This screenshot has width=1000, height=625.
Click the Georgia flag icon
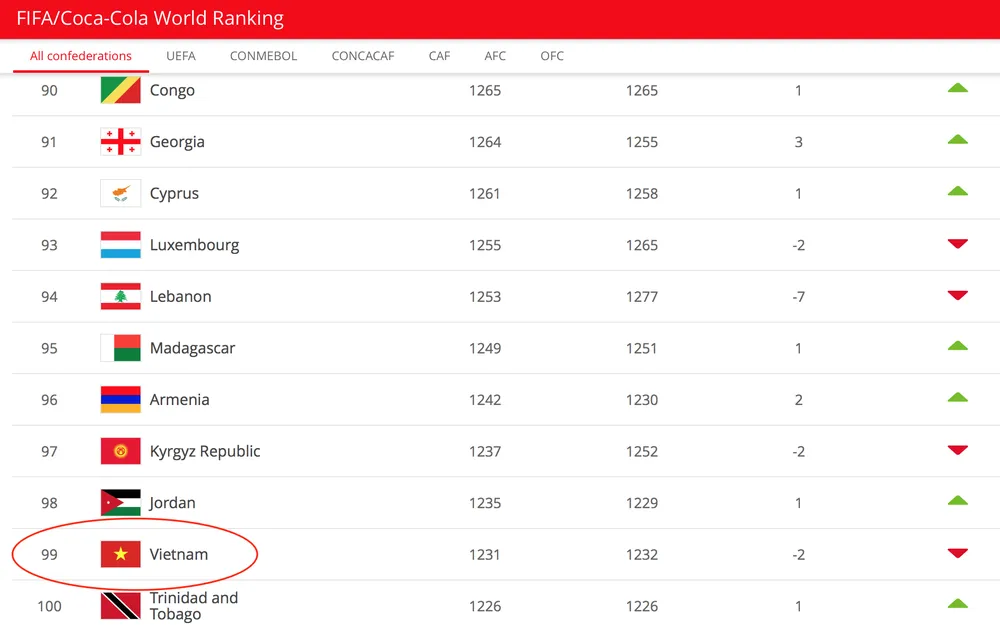pyautogui.click(x=120, y=142)
